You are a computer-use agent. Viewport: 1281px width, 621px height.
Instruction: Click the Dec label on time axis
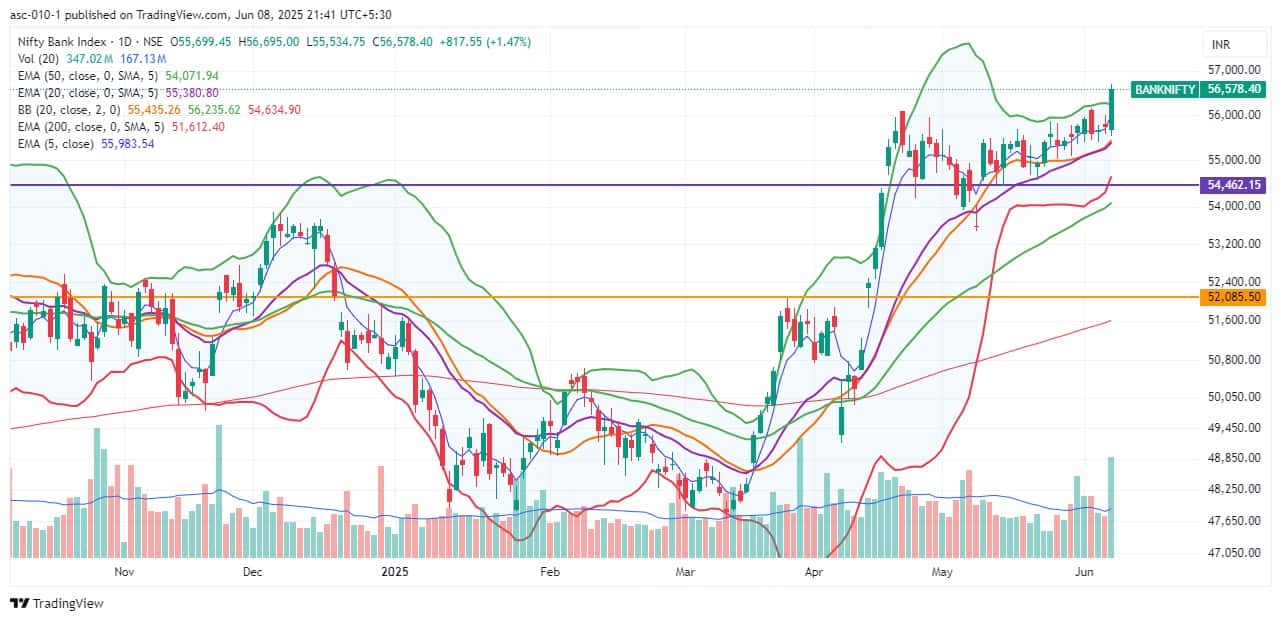tap(252, 572)
